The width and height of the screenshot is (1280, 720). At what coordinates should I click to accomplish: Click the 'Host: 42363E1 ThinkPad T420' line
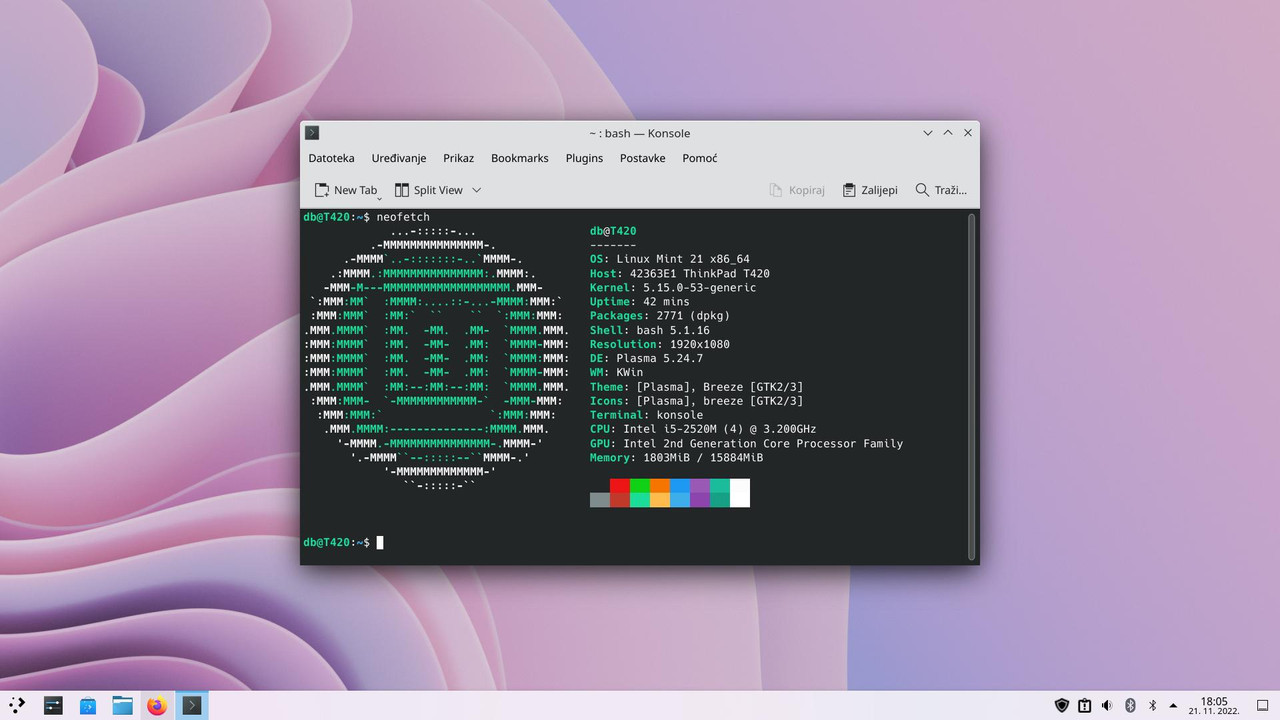click(x=680, y=273)
